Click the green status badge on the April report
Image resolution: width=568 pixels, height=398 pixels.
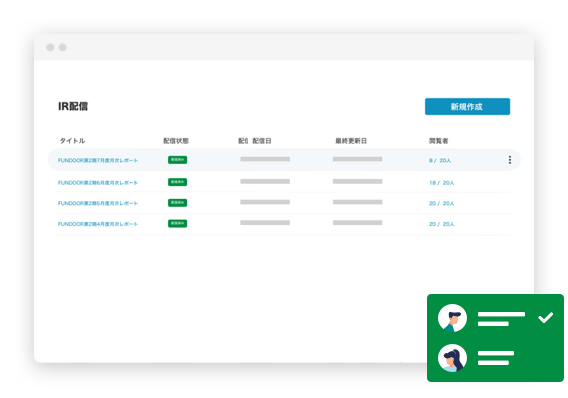click(178, 223)
